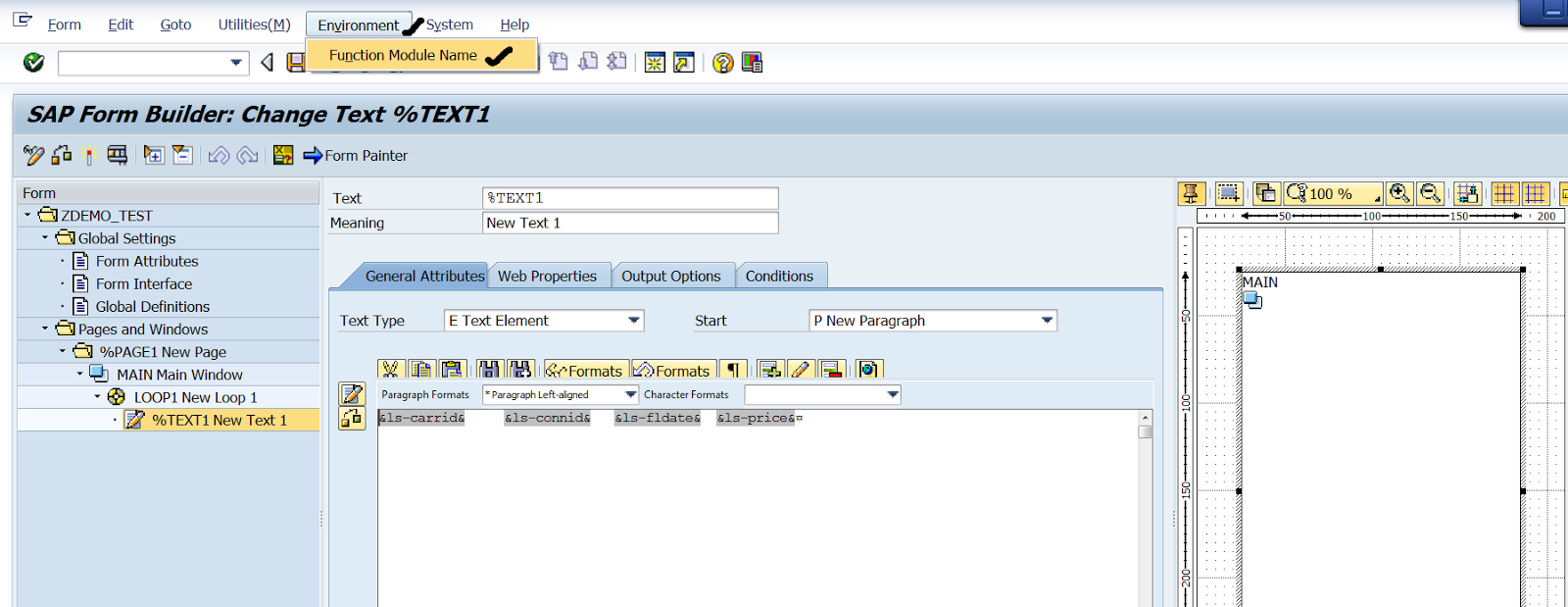Click the Change Field pencil icon
This screenshot has width=1568, height=607.
(801, 370)
